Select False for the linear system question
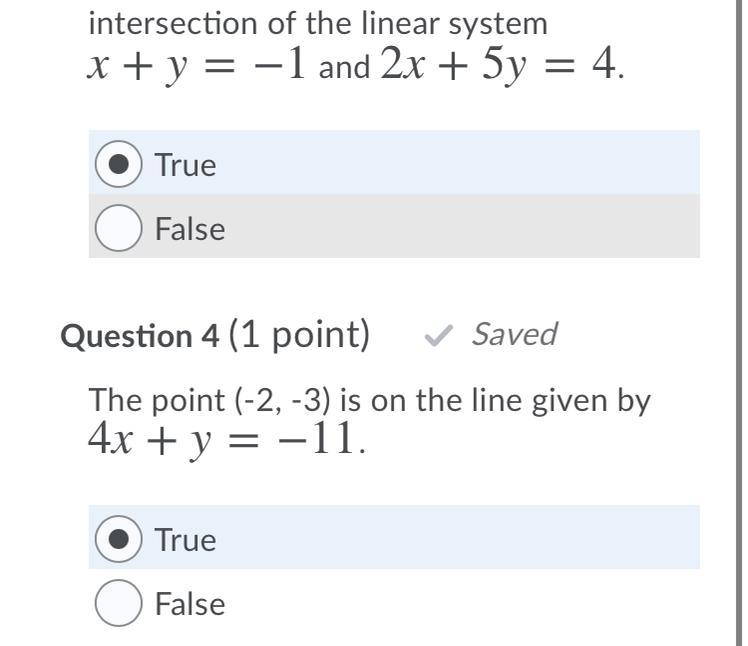748x646 pixels. (118, 229)
